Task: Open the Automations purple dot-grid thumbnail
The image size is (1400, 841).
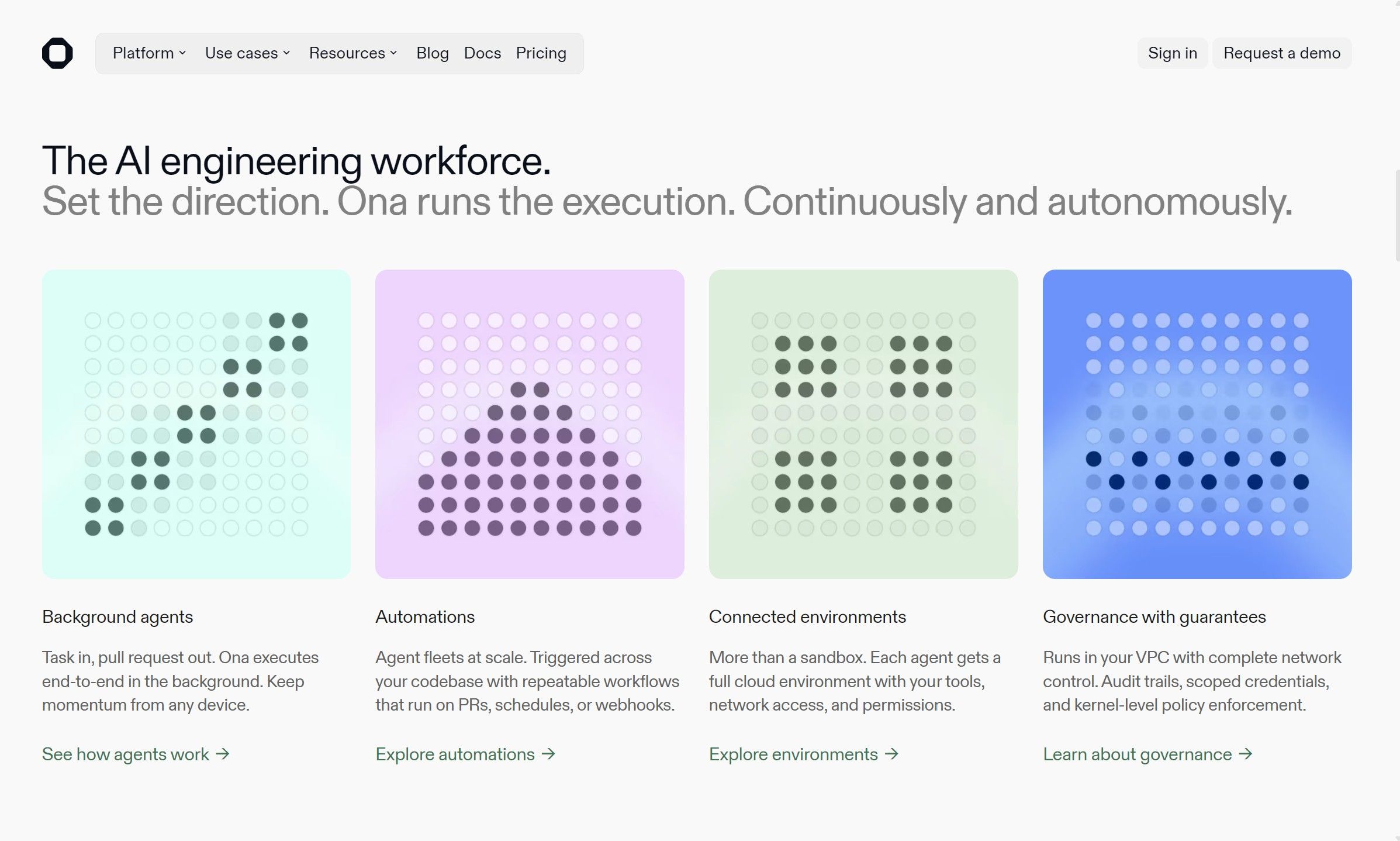Action: (530, 424)
